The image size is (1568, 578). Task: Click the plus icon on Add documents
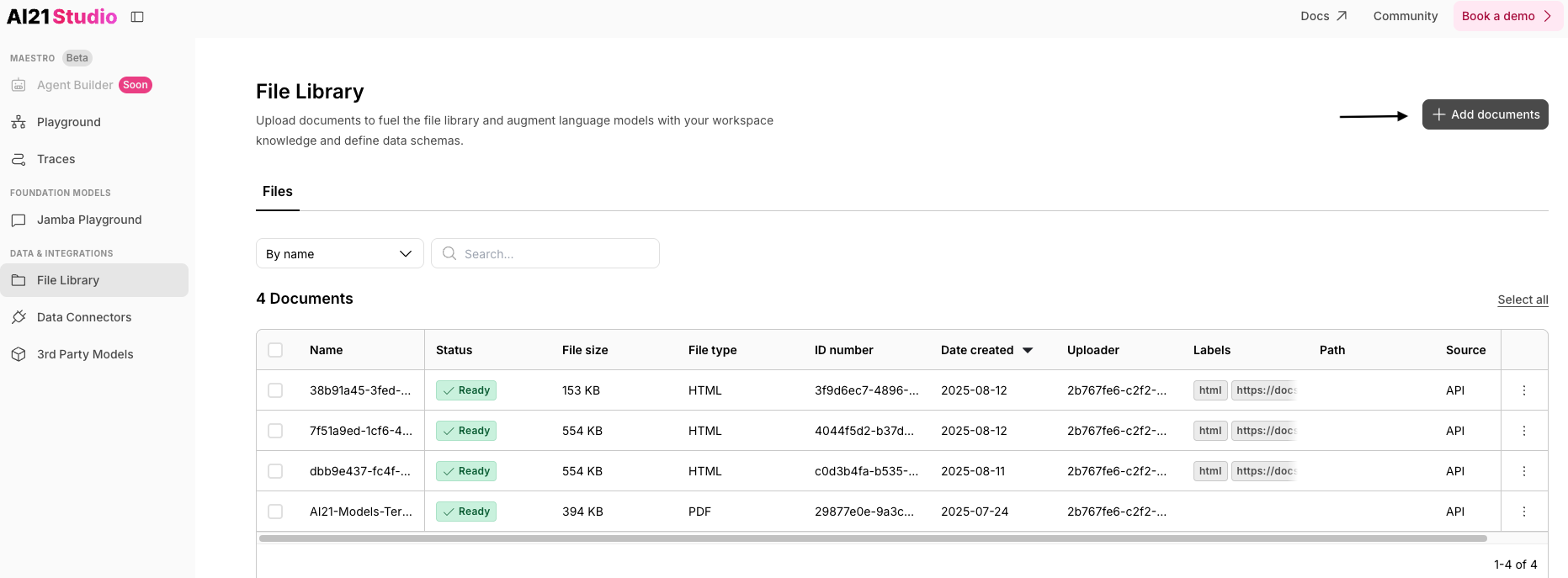[x=1439, y=114]
